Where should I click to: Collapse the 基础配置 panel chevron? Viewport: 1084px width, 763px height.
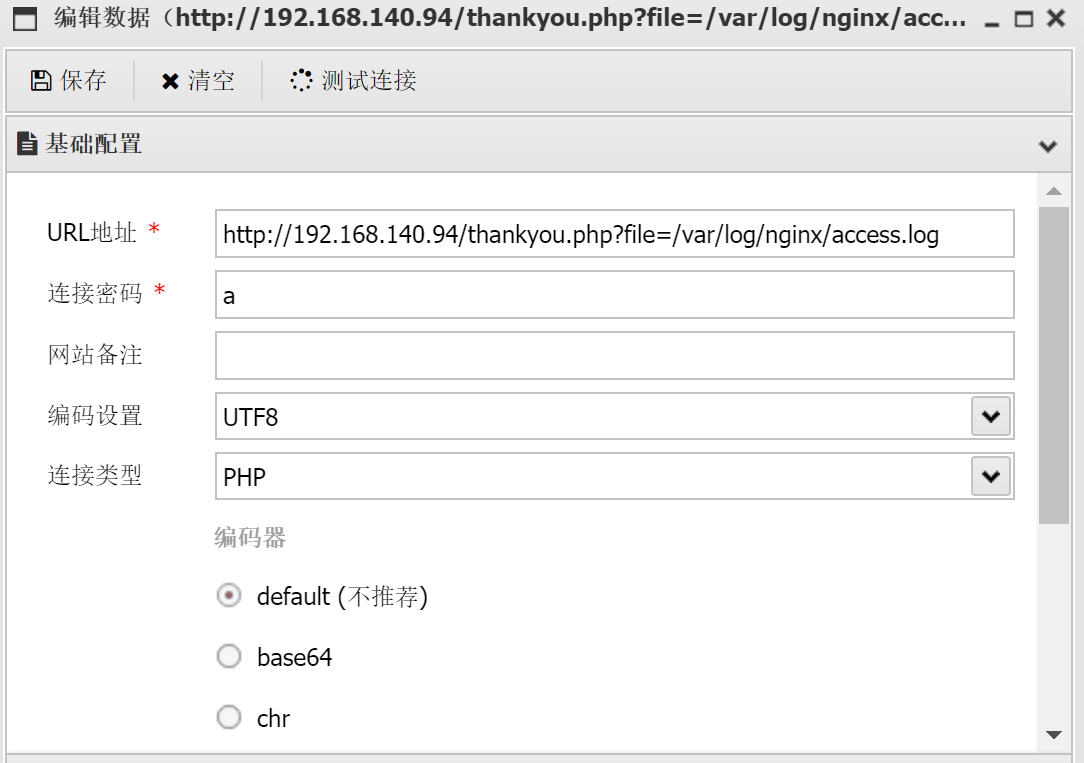pyautogui.click(x=1048, y=146)
